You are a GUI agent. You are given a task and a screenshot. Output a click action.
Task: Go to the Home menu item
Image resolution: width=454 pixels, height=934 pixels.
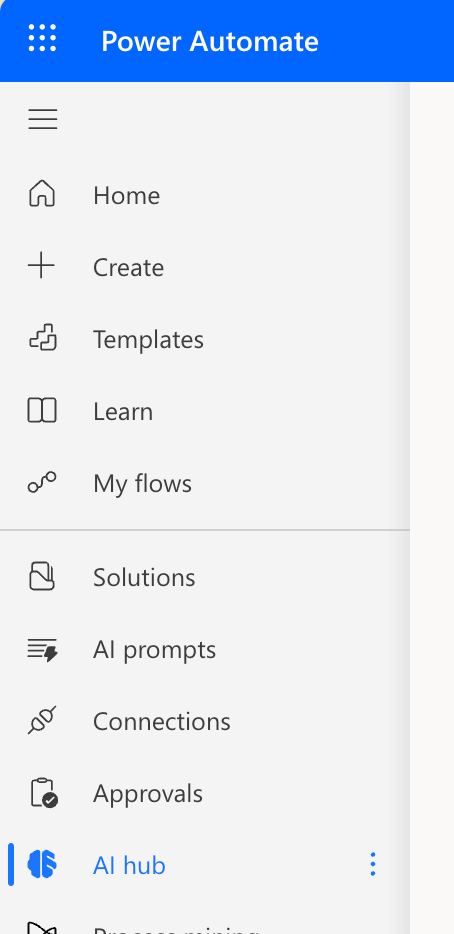(x=204, y=195)
